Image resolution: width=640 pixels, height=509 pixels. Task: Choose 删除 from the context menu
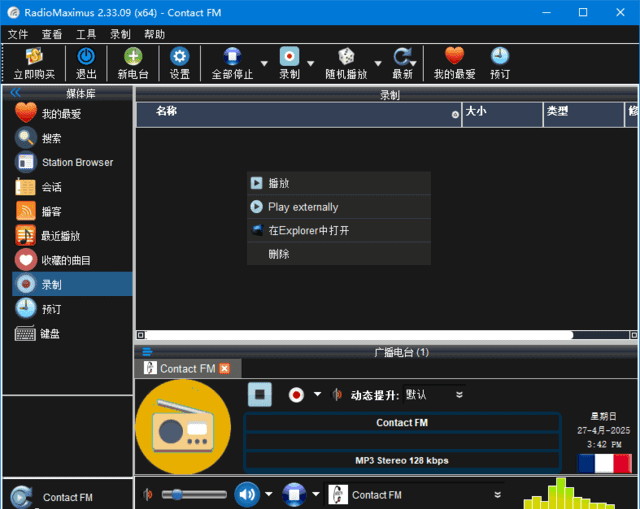(x=339, y=254)
